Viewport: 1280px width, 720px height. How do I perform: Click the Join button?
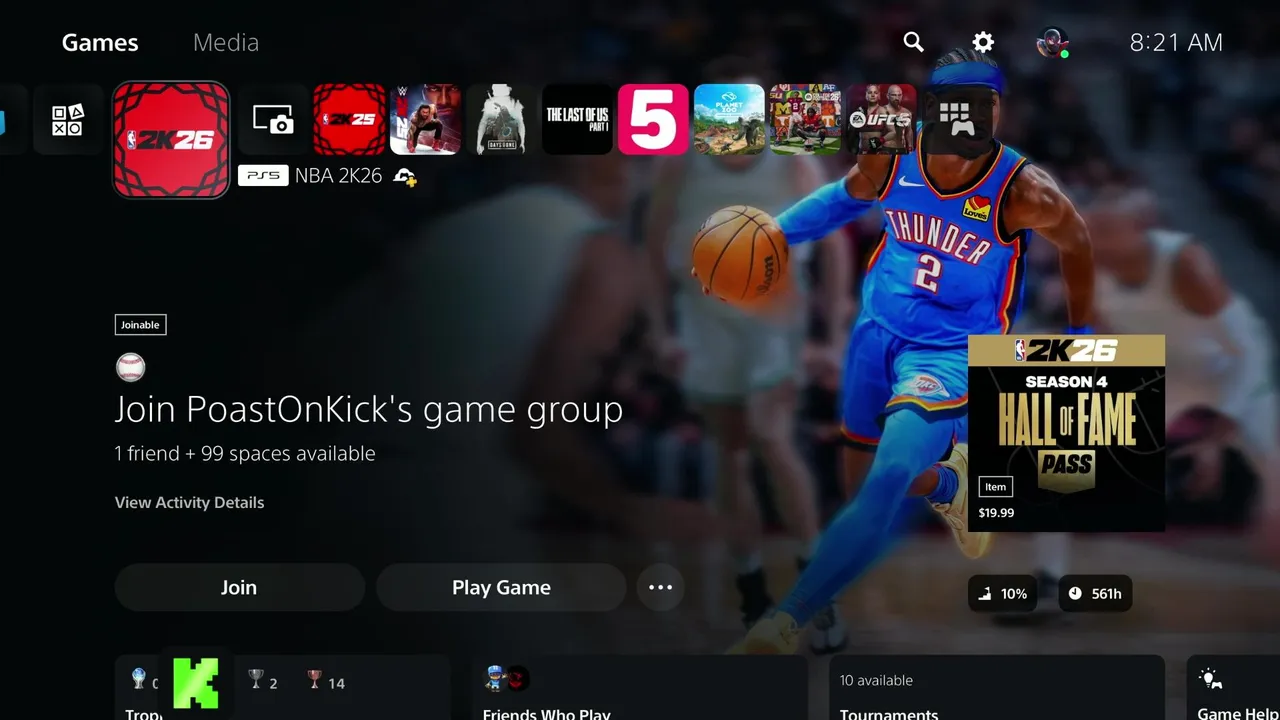239,587
